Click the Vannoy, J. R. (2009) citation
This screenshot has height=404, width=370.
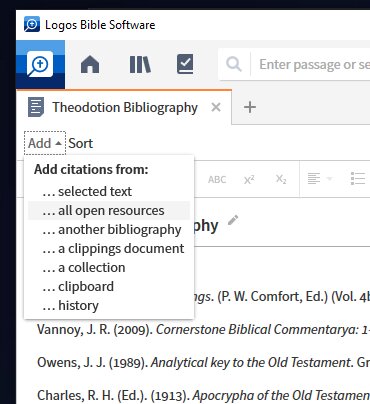tap(203, 330)
